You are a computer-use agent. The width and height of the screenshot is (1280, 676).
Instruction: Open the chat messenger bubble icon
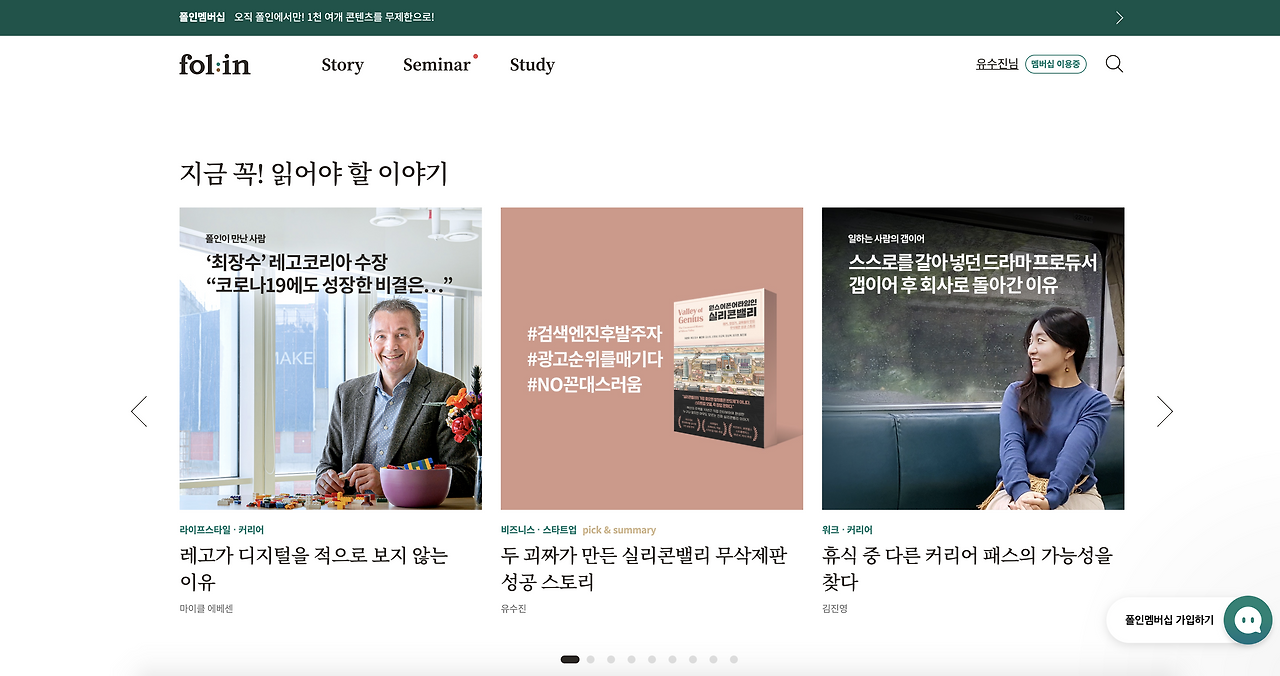tap(1248, 620)
